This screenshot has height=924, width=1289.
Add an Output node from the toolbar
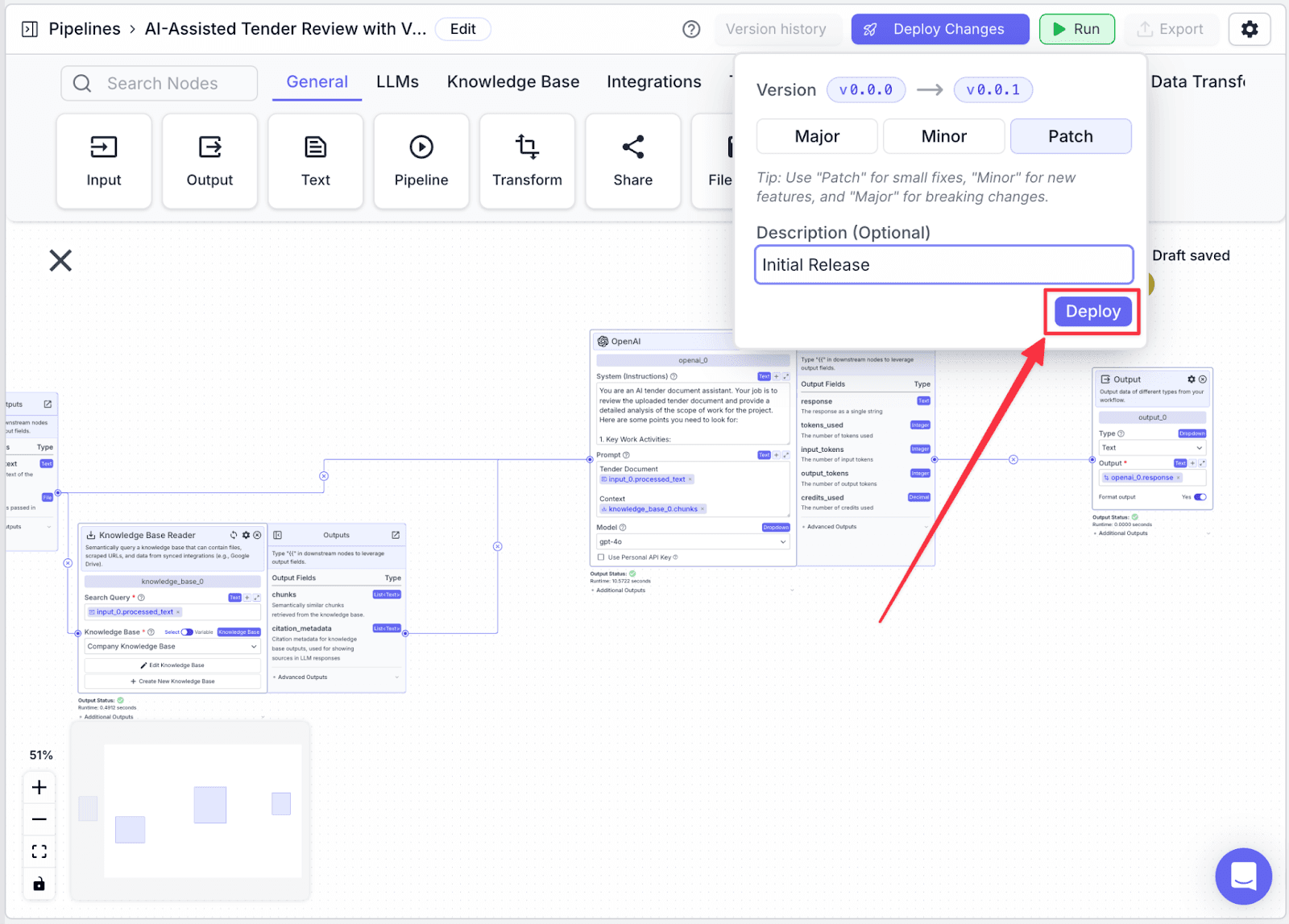pyautogui.click(x=209, y=161)
